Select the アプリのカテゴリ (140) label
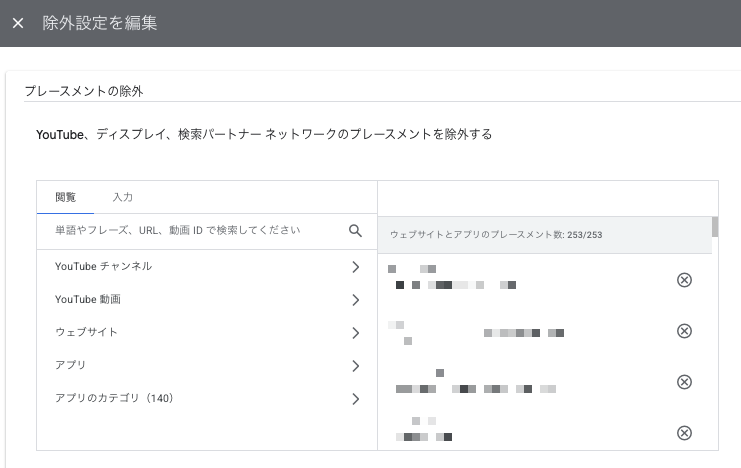741x468 pixels. 114,399
